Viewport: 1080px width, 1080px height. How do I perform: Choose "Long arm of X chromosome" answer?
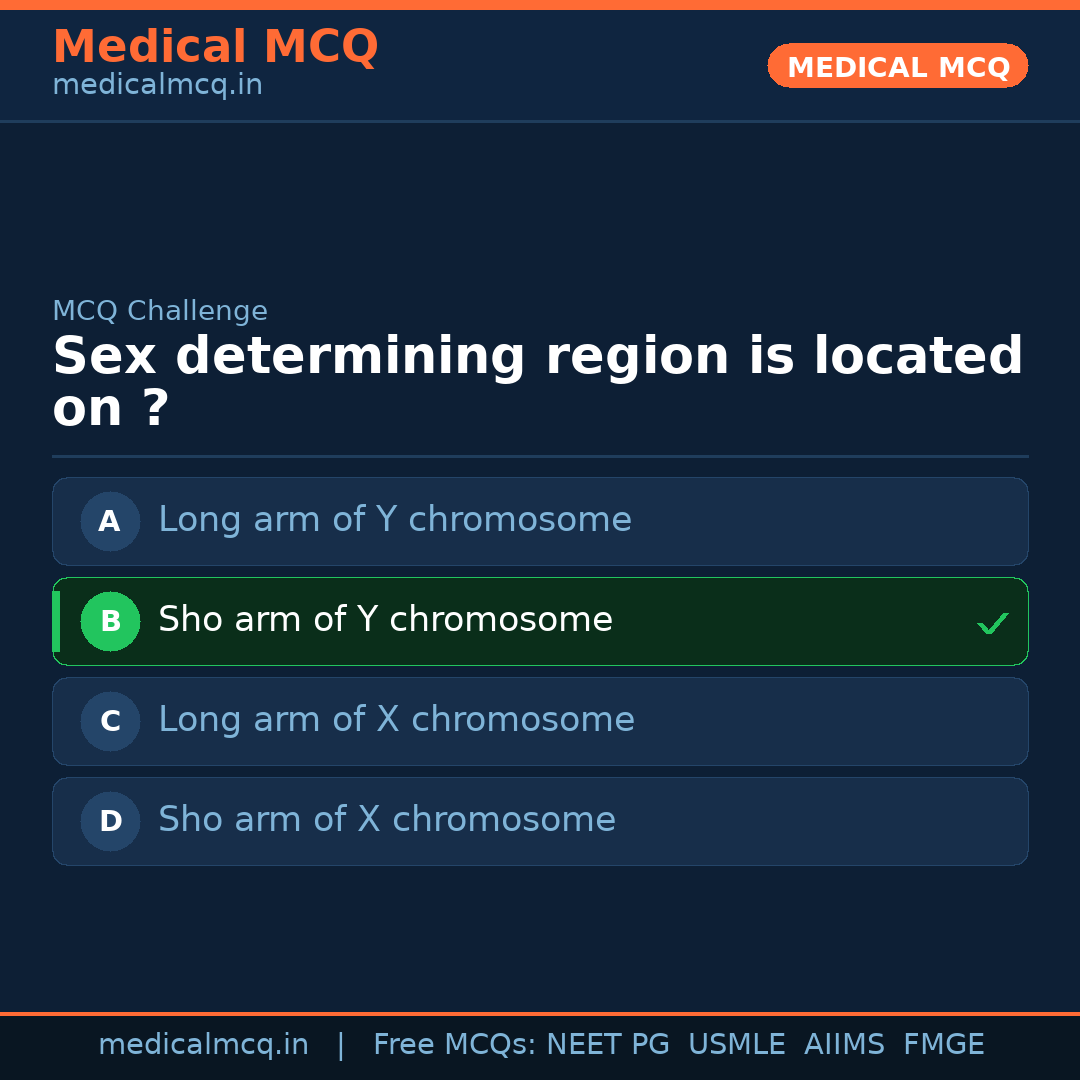[x=396, y=720]
